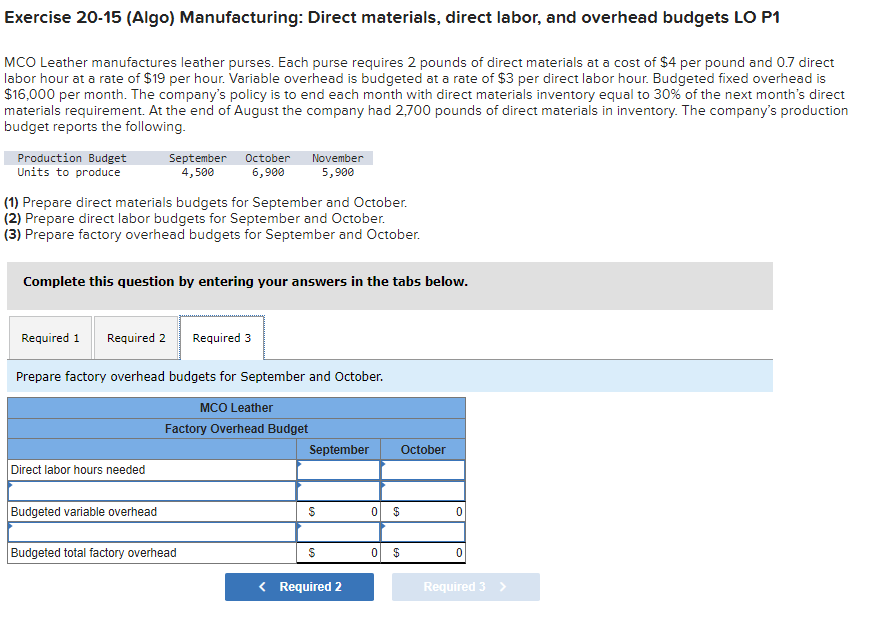This screenshot has width=875, height=630.
Task: Click the November 5,900 units value
Action: pos(338,172)
